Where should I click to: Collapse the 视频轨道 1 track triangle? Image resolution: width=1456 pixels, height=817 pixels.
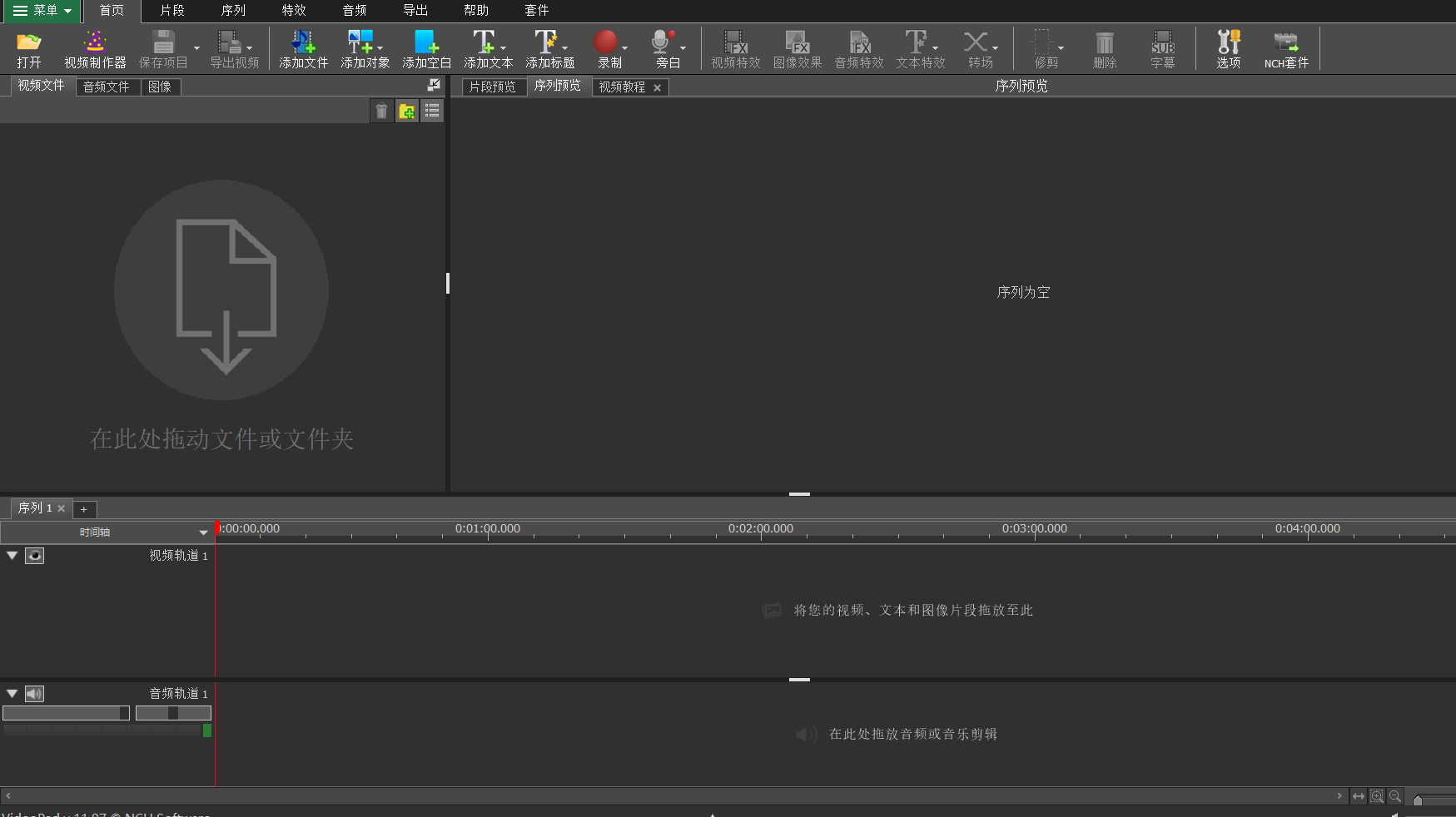[x=12, y=556]
